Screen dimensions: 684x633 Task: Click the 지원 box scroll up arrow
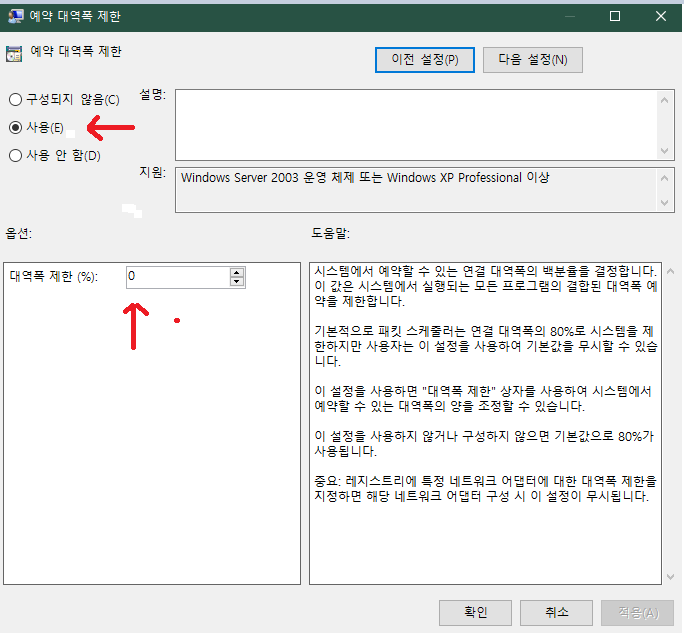click(664, 178)
